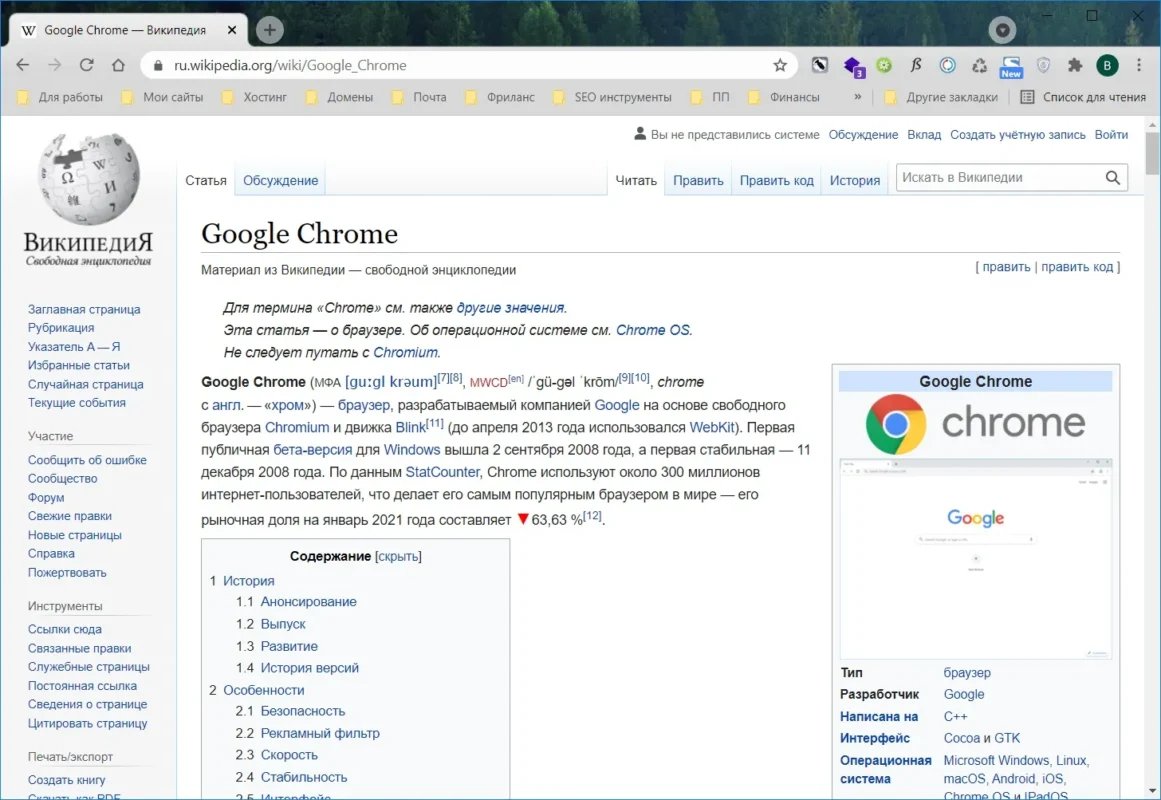Click the Blink engine link
Viewport: 1161px width, 800px height.
click(x=410, y=427)
